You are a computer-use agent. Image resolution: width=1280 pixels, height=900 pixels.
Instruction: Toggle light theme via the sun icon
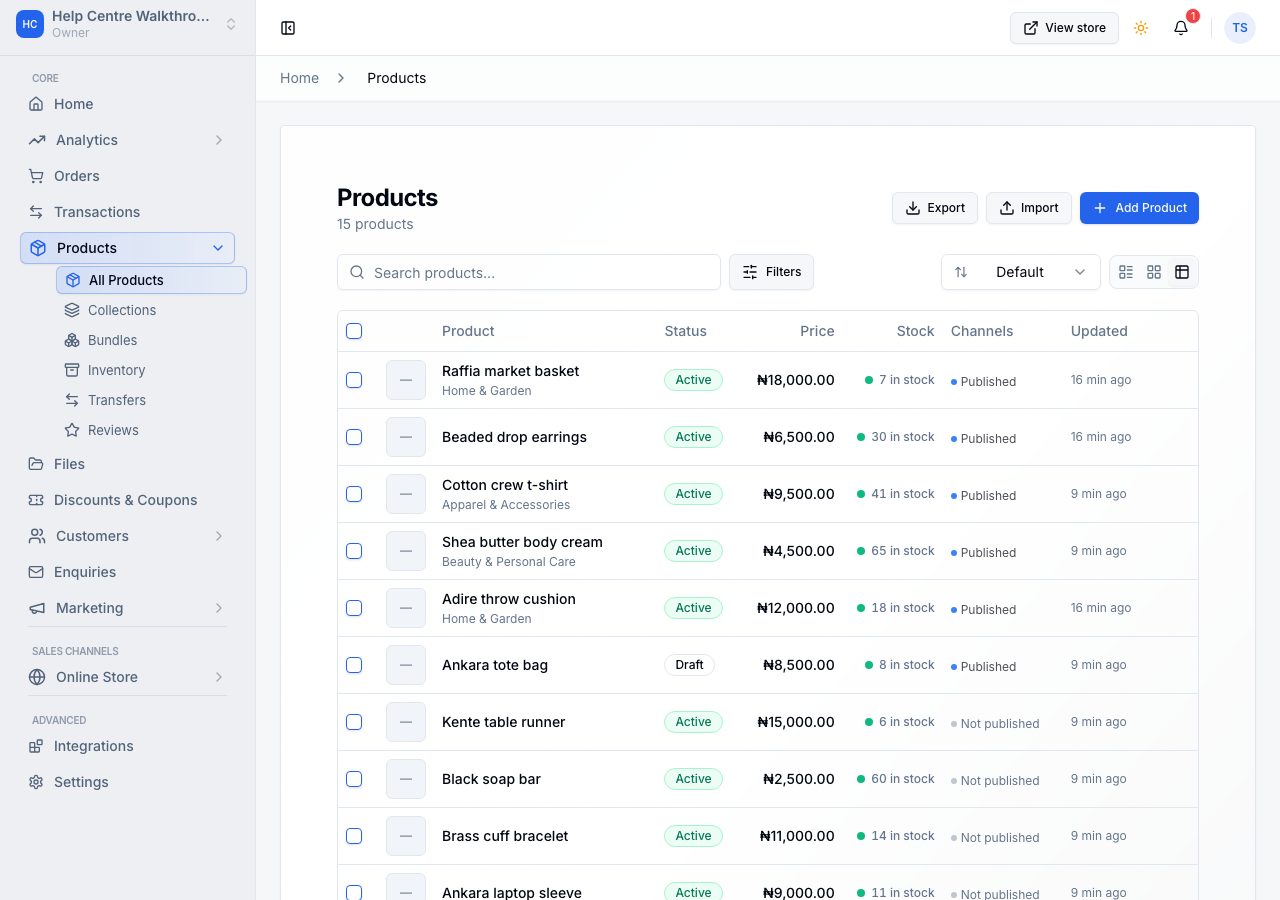1141,28
